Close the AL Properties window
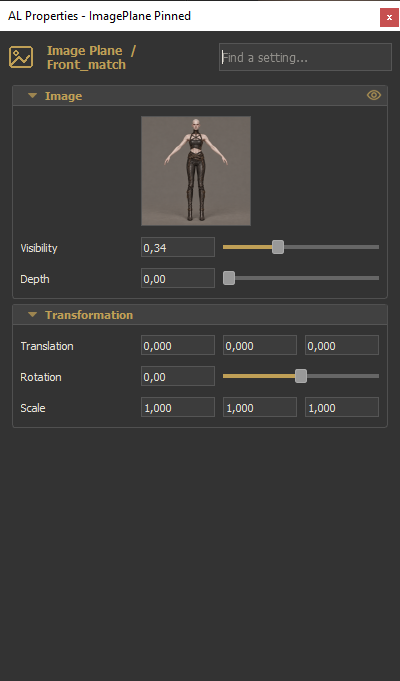Image resolution: width=400 pixels, height=681 pixels. pyautogui.click(x=389, y=18)
